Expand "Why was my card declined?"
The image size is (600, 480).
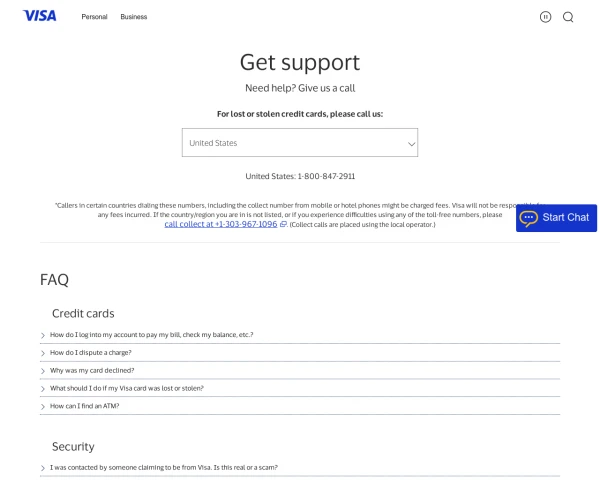300,371
